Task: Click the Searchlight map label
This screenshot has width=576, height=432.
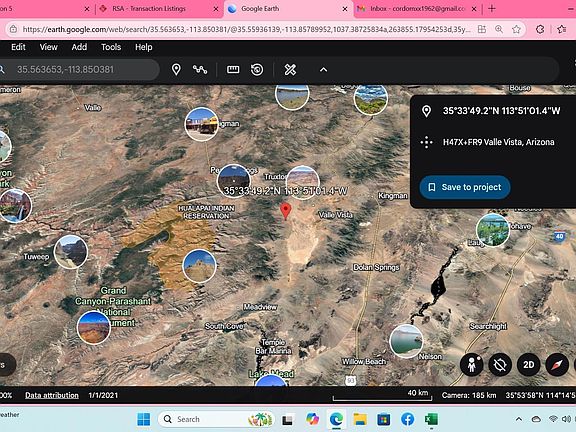Action: pyautogui.click(x=488, y=326)
